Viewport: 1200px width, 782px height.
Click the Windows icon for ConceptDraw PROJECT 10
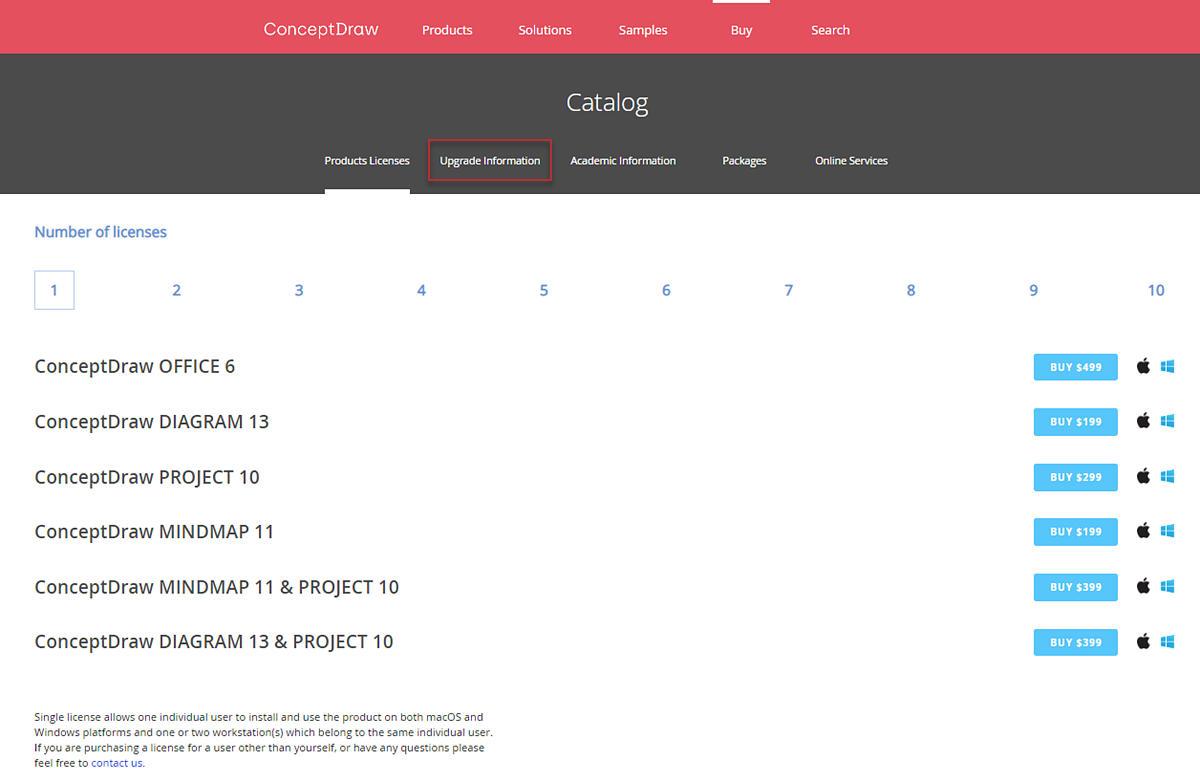click(x=1167, y=477)
